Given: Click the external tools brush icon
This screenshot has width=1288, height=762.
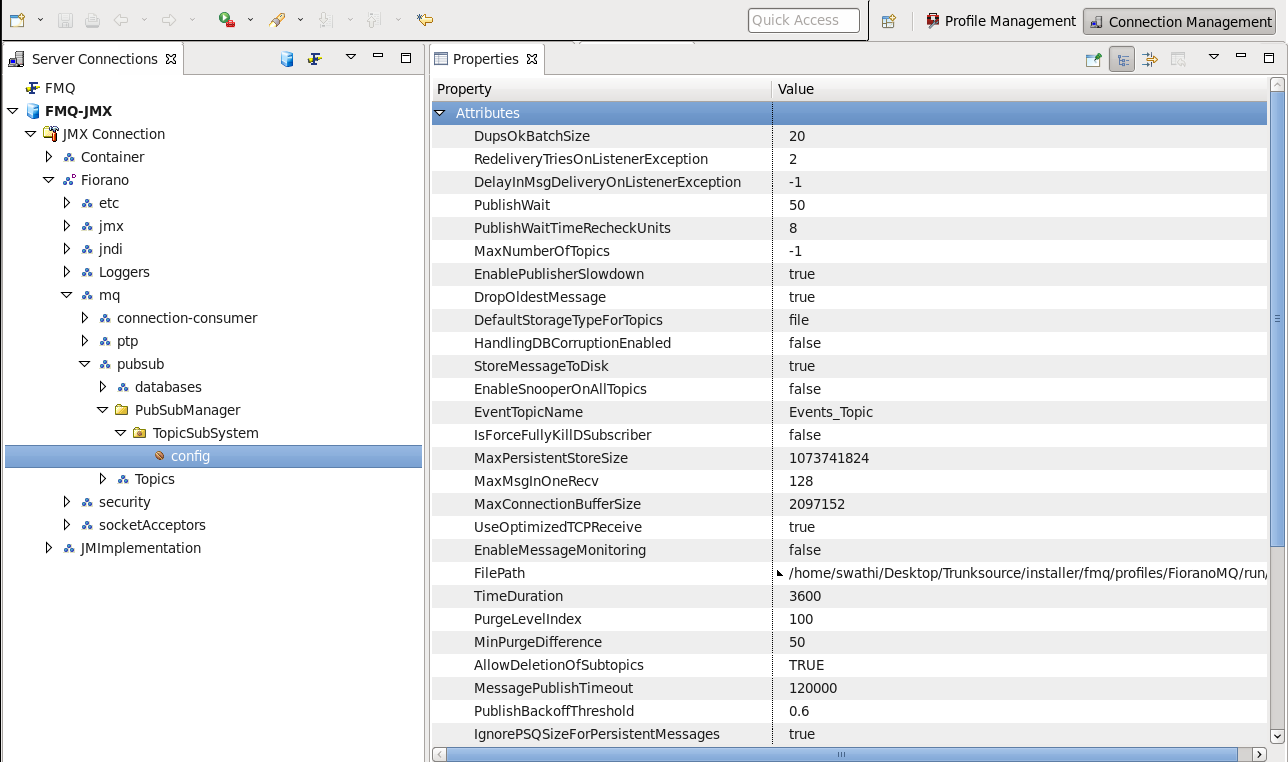Looking at the screenshot, I should (278, 20).
